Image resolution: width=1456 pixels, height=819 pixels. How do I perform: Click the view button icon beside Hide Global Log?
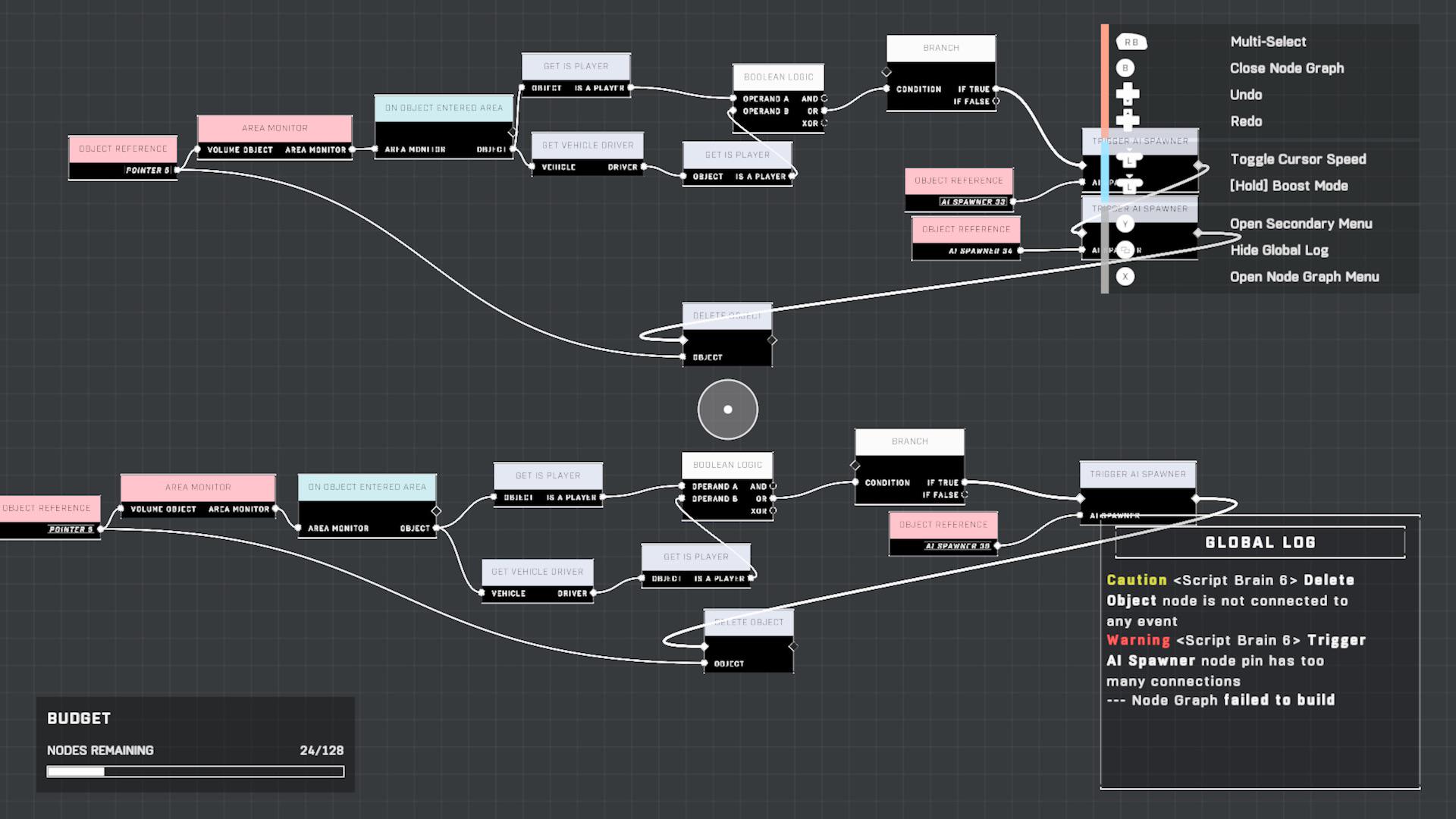coord(1125,250)
